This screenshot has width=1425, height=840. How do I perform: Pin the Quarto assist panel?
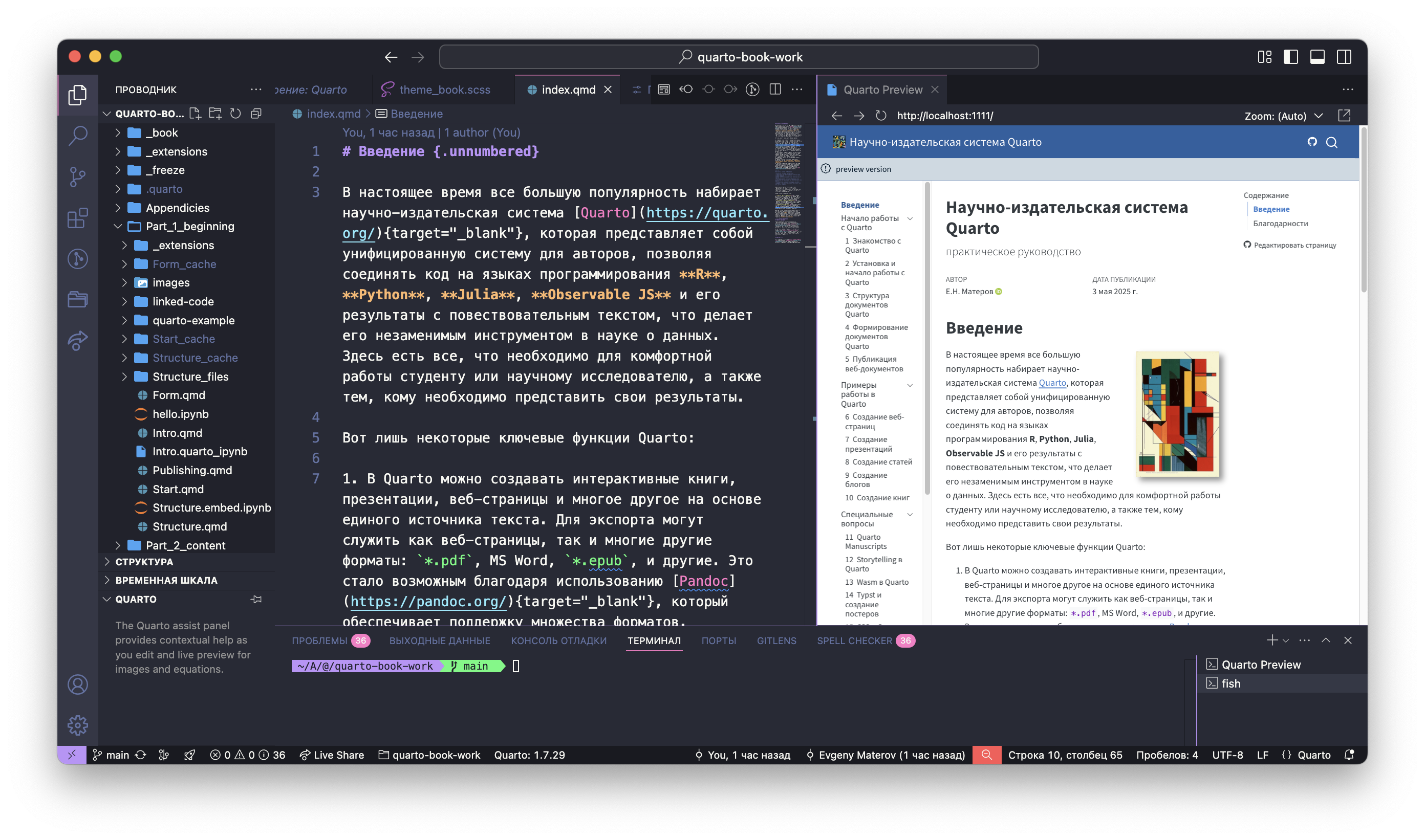256,600
